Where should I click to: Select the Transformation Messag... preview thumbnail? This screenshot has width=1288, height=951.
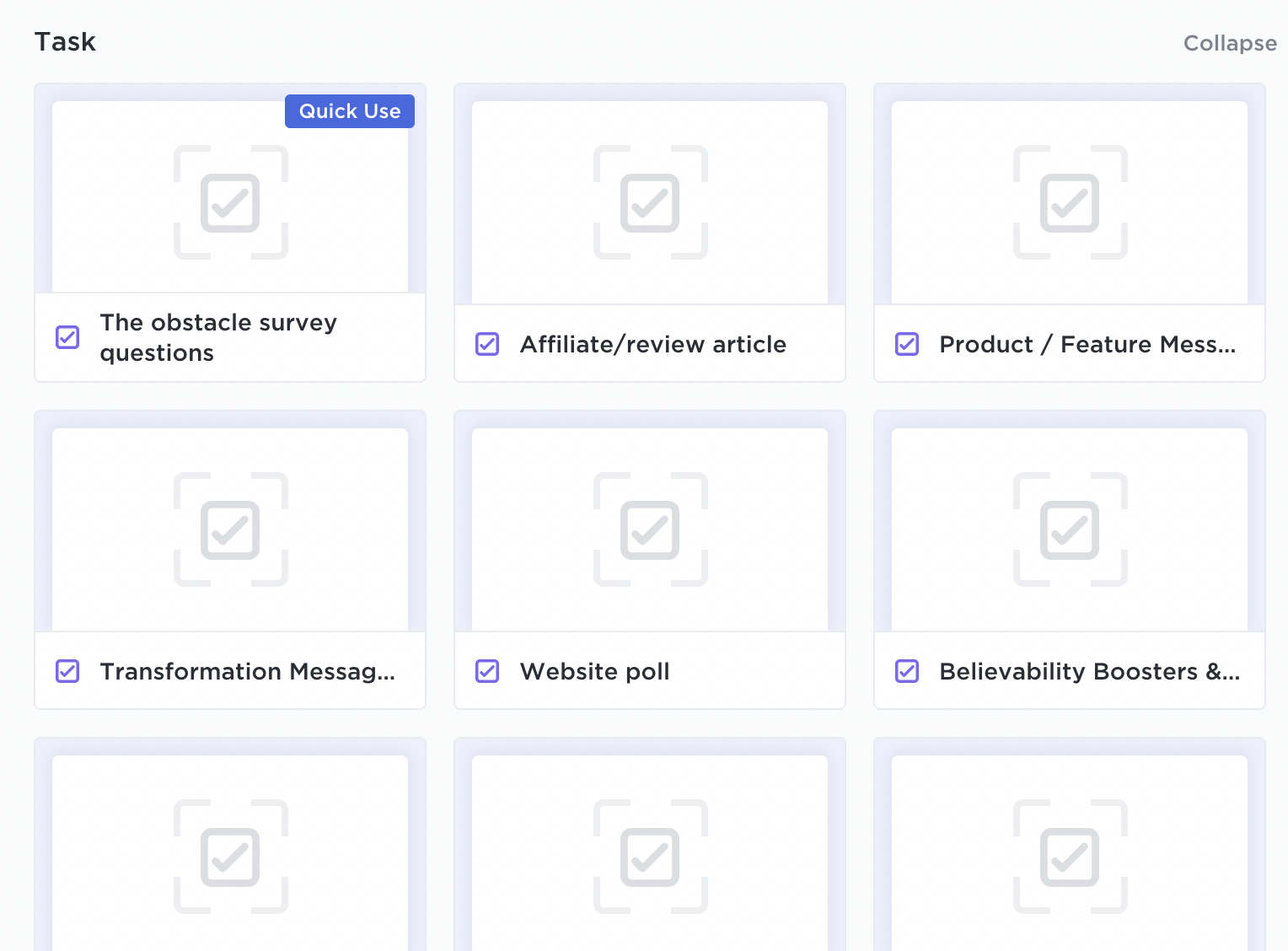click(x=230, y=529)
